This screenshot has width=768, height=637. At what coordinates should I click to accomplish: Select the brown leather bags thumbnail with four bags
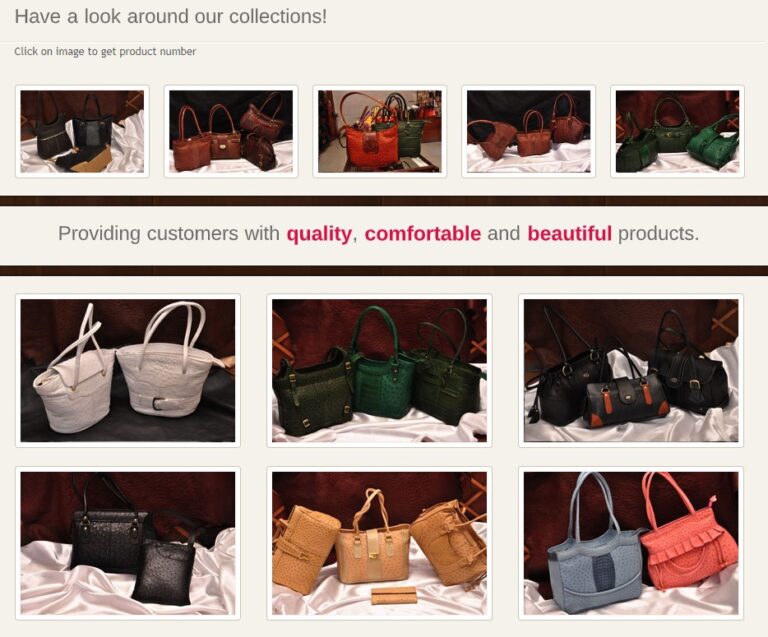point(231,131)
